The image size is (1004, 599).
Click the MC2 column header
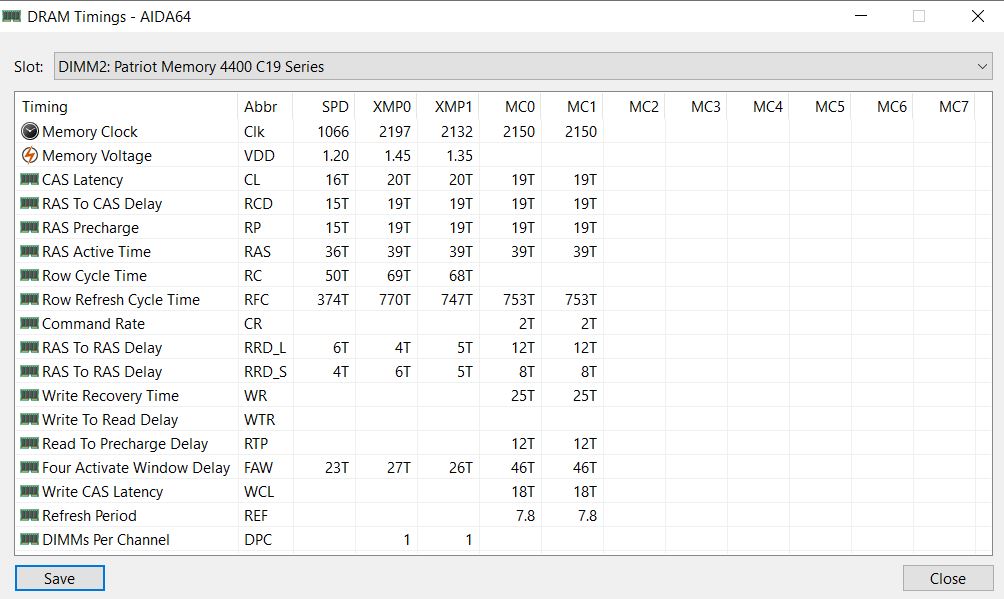635,106
